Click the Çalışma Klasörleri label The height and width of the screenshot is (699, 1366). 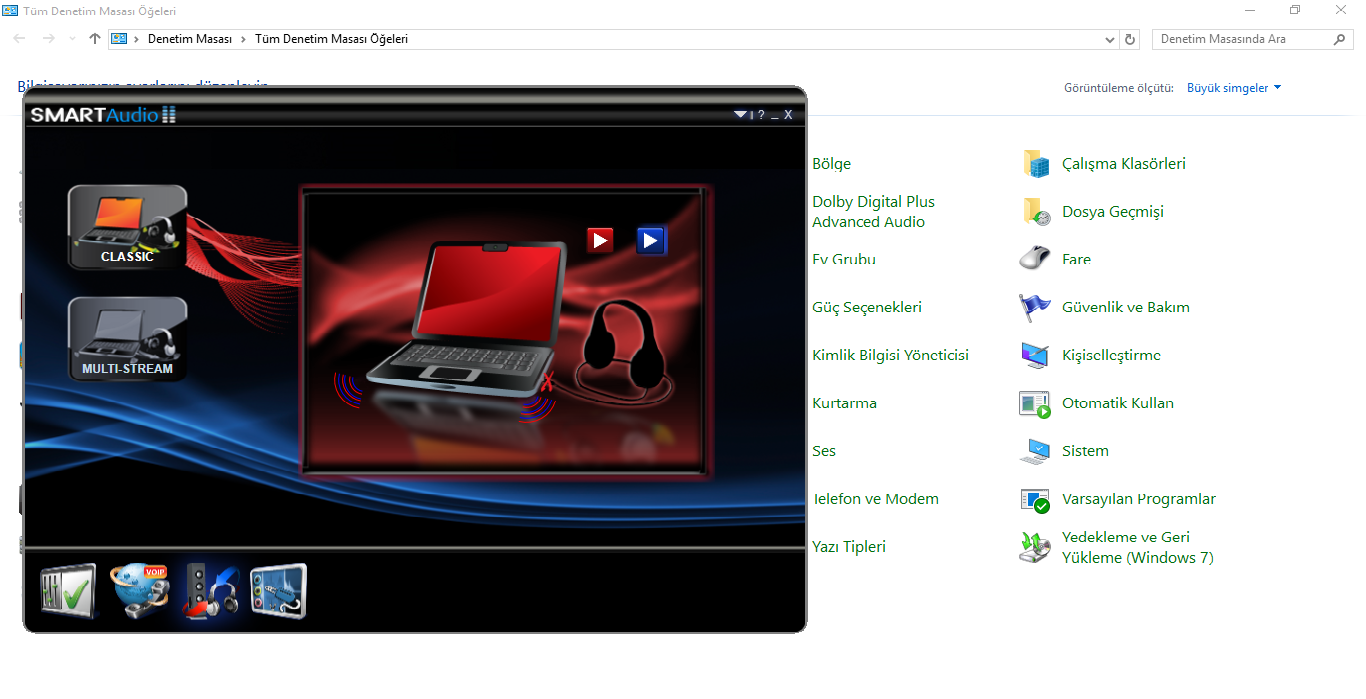(x=1124, y=164)
